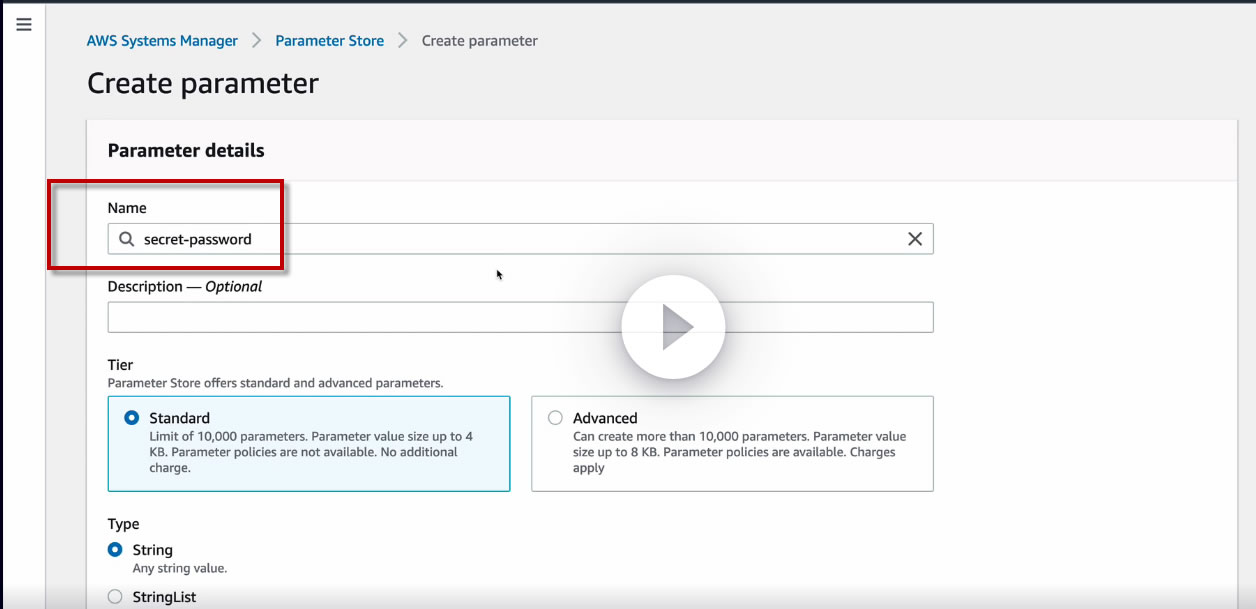Select the Advanced tier radio button

click(555, 418)
